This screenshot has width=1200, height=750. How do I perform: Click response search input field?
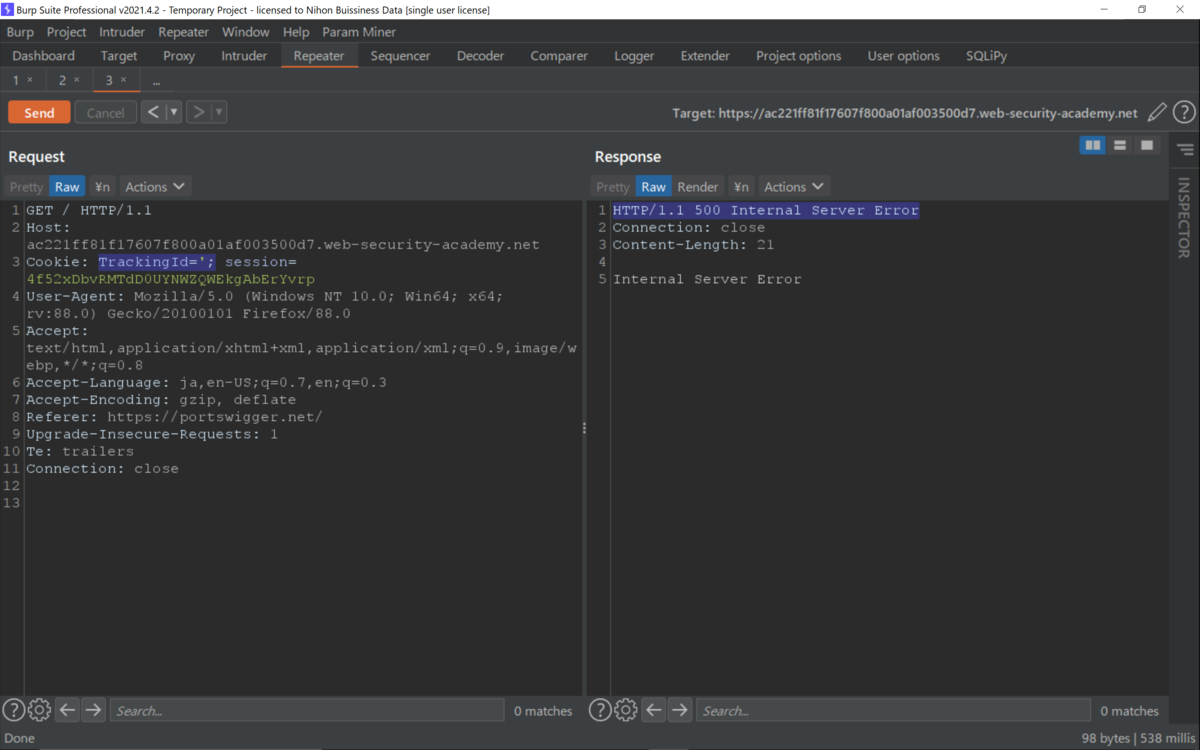893,710
